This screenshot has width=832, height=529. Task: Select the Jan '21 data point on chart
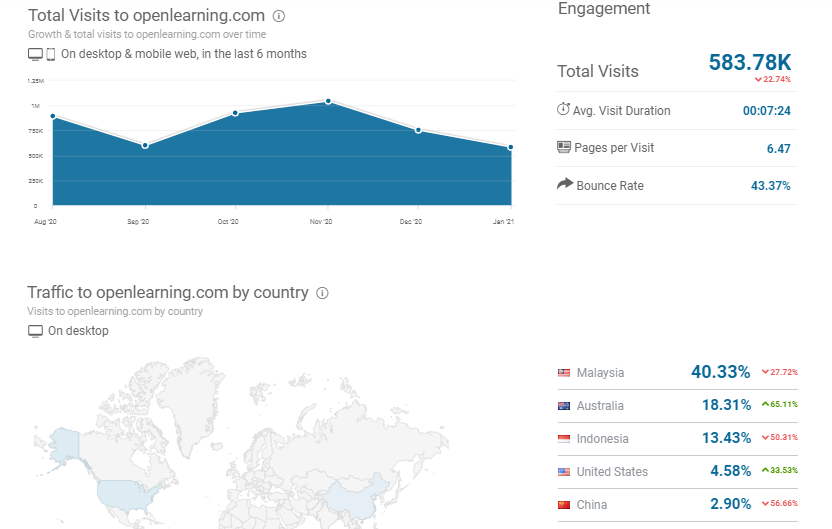tap(510, 147)
